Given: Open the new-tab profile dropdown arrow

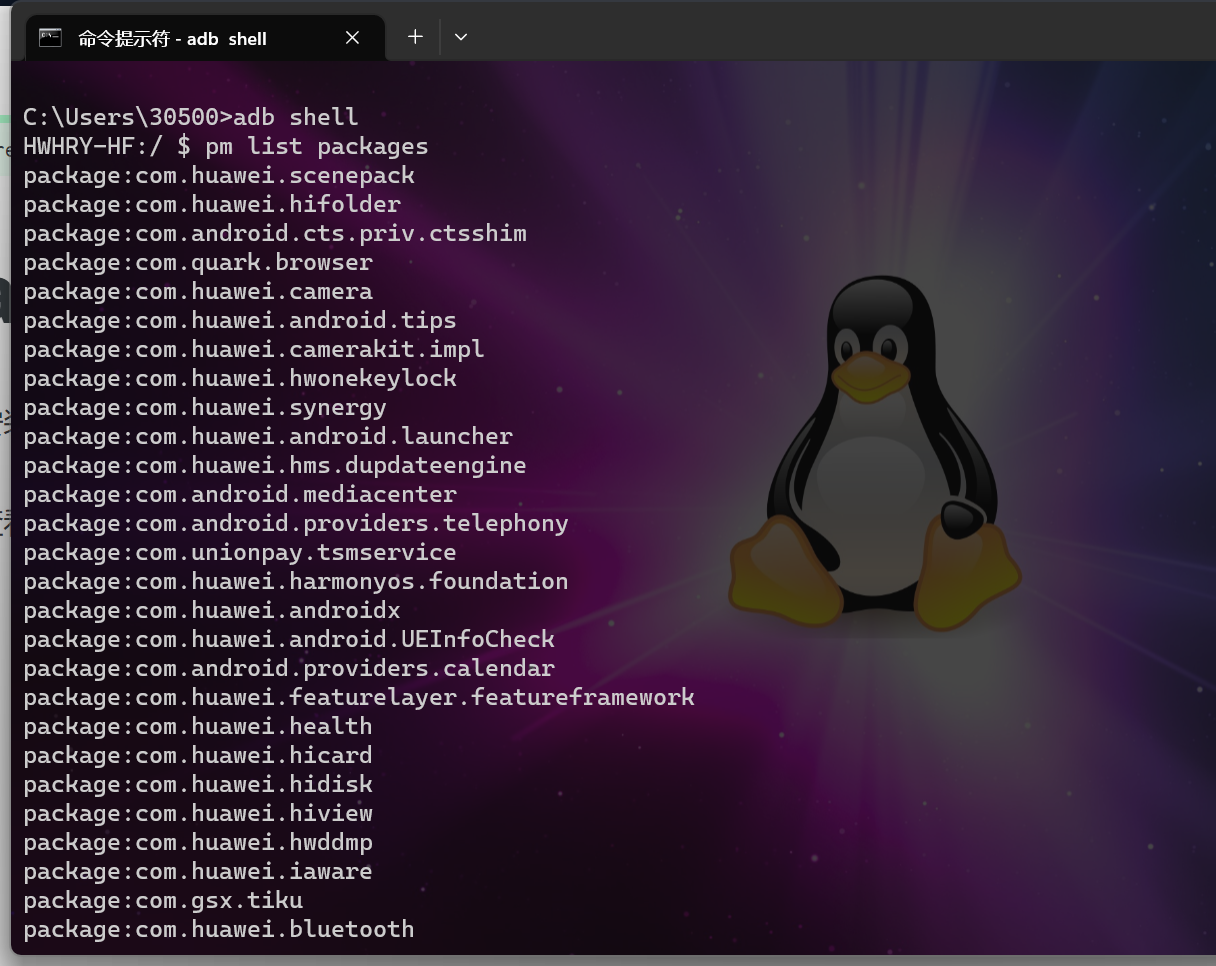Looking at the screenshot, I should (461, 37).
